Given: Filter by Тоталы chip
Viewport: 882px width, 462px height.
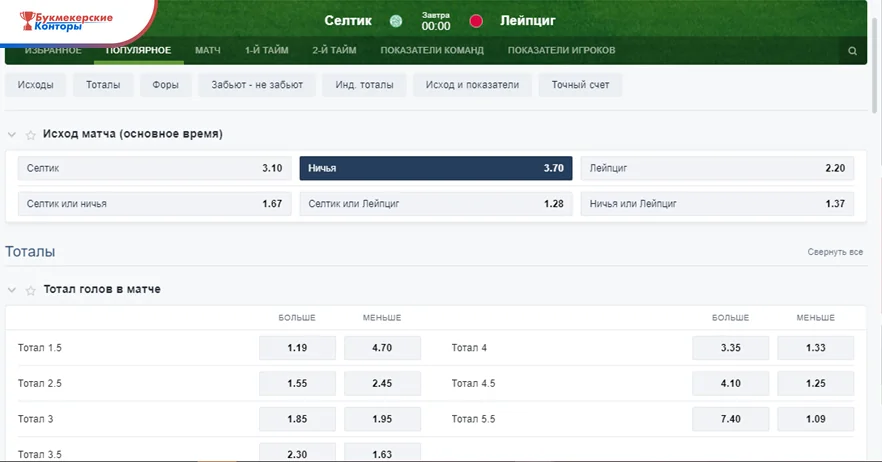Looking at the screenshot, I should 103,85.
